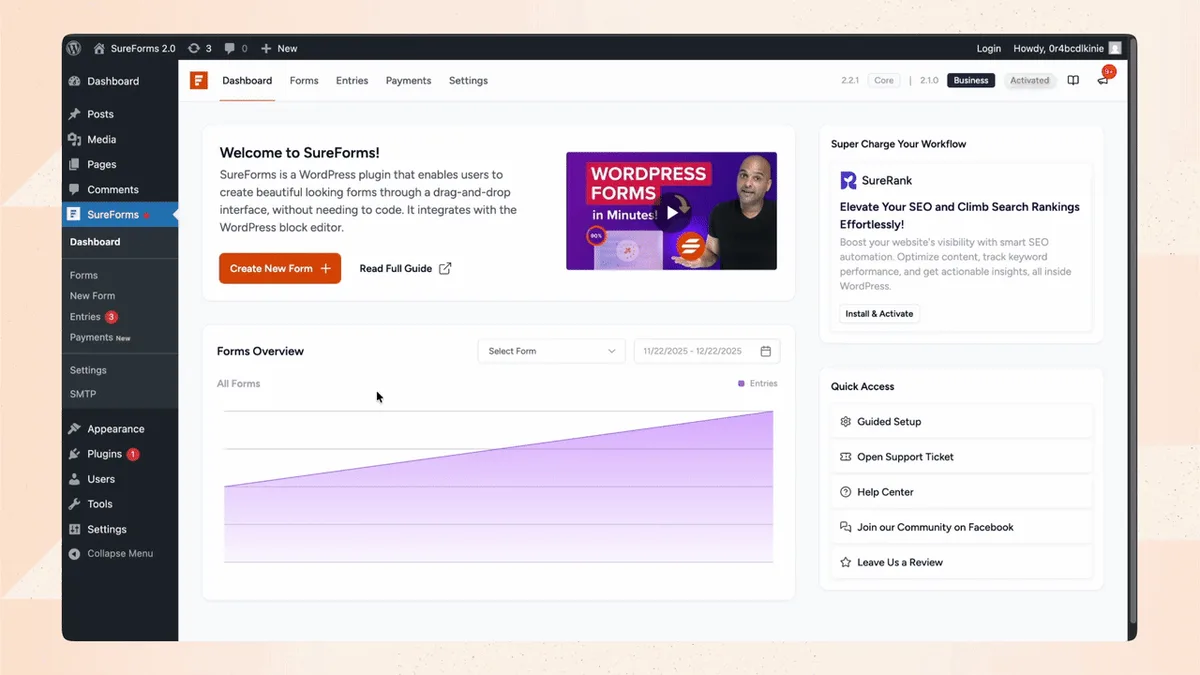
Task: Click the Users icon in sidebar
Action: click(74, 479)
